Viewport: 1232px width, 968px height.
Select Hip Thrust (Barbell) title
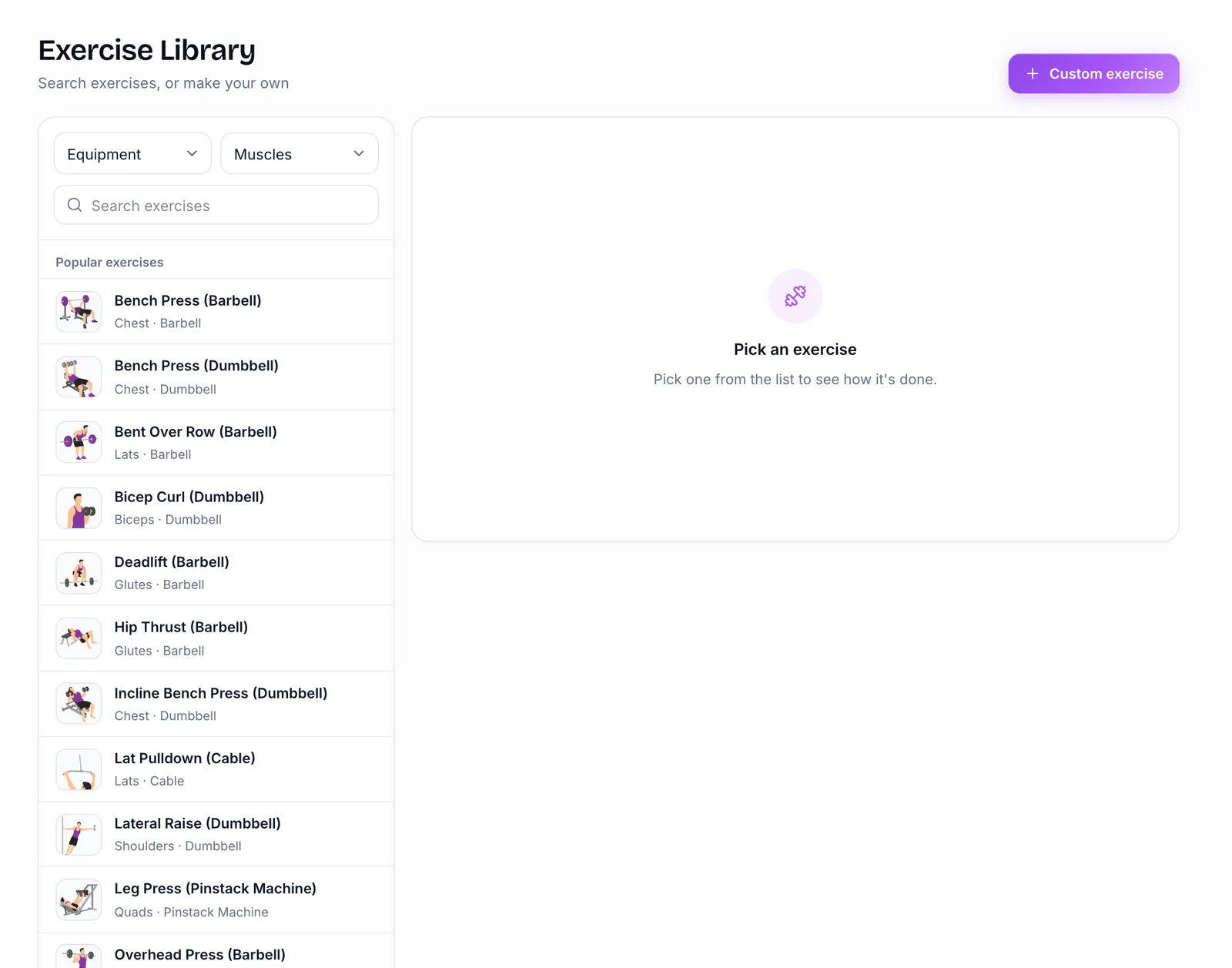point(181,627)
